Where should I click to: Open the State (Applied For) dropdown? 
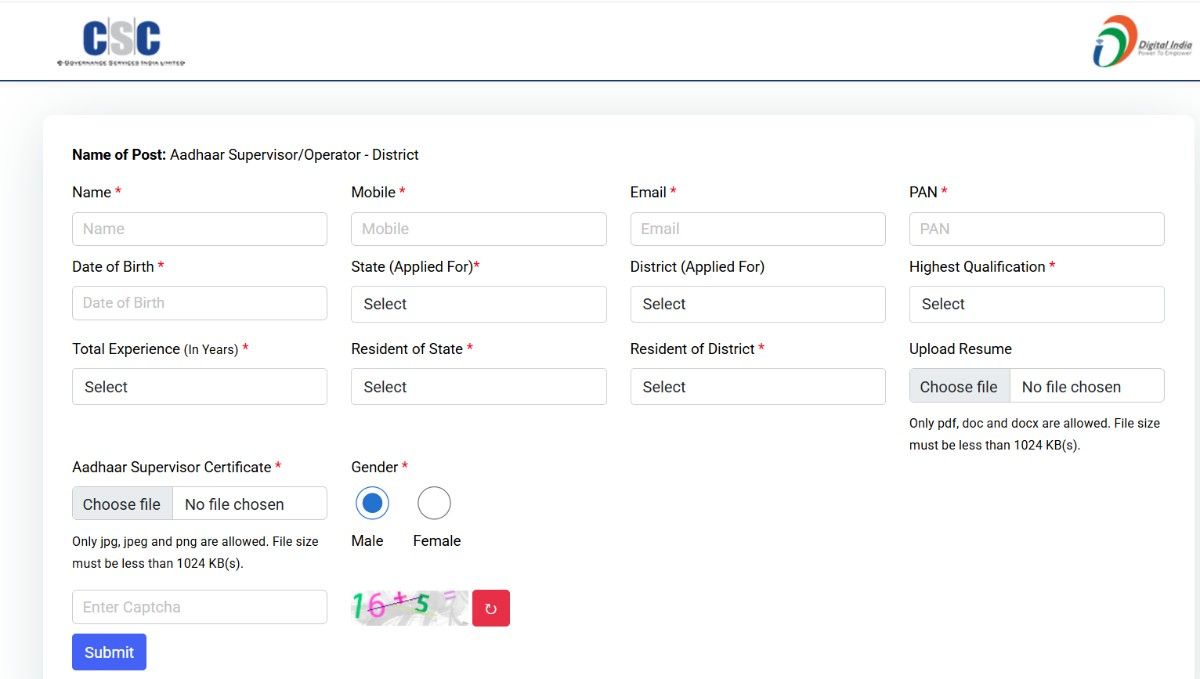478,304
